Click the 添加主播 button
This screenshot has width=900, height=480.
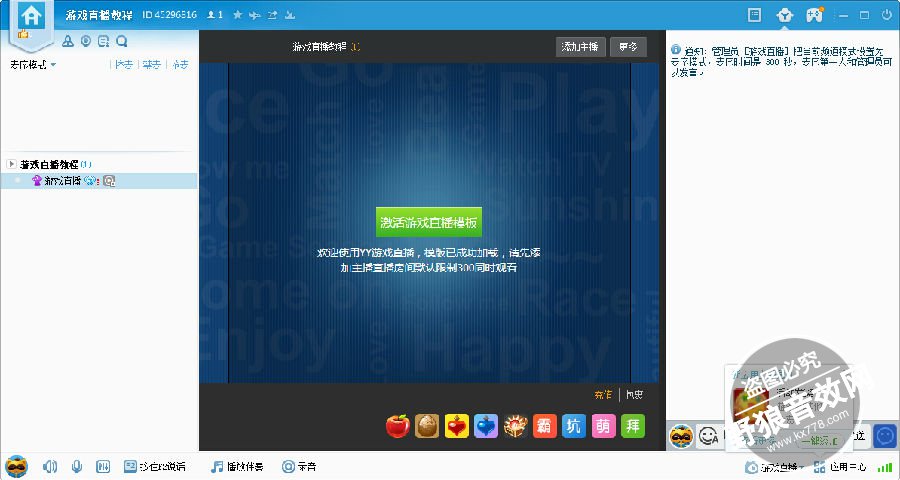[580, 47]
